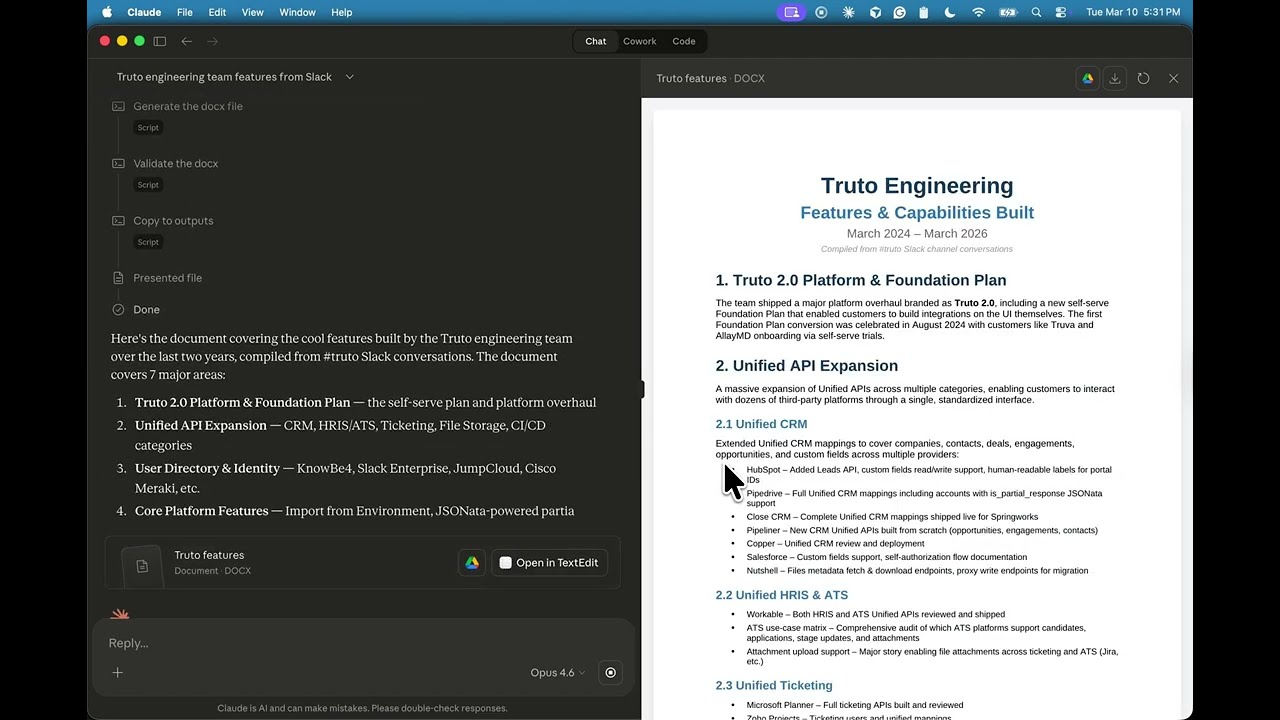This screenshot has width=1280, height=720.
Task: Open the Copy to outputs step
Action: 173,220
